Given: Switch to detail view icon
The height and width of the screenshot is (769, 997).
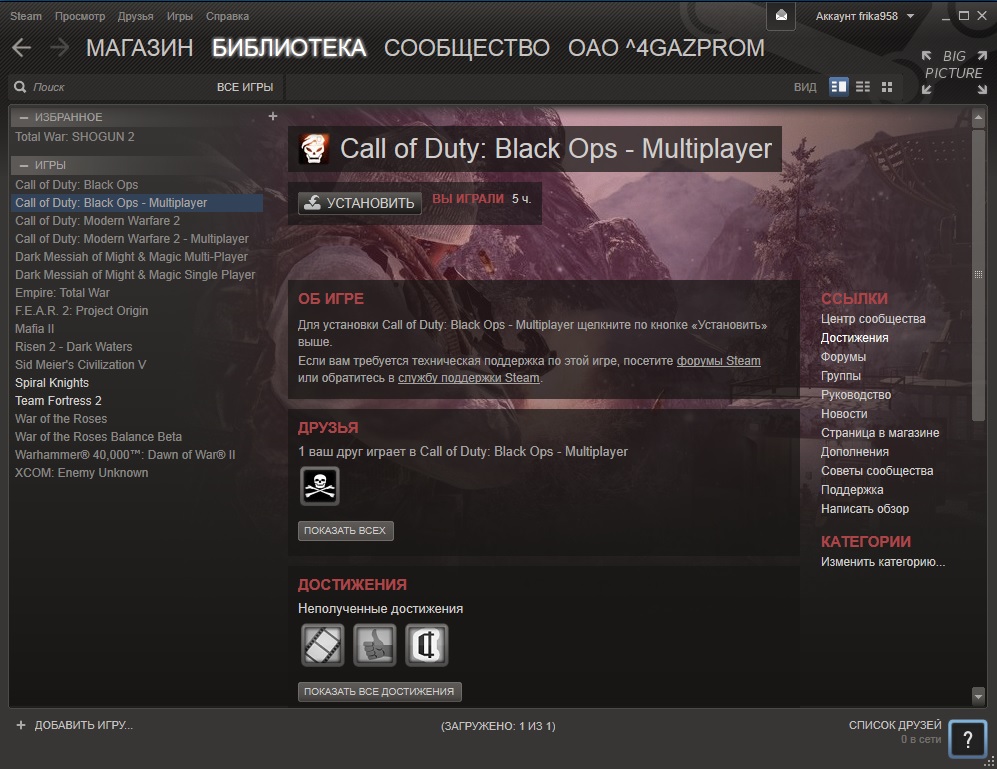Looking at the screenshot, I should tap(838, 87).
